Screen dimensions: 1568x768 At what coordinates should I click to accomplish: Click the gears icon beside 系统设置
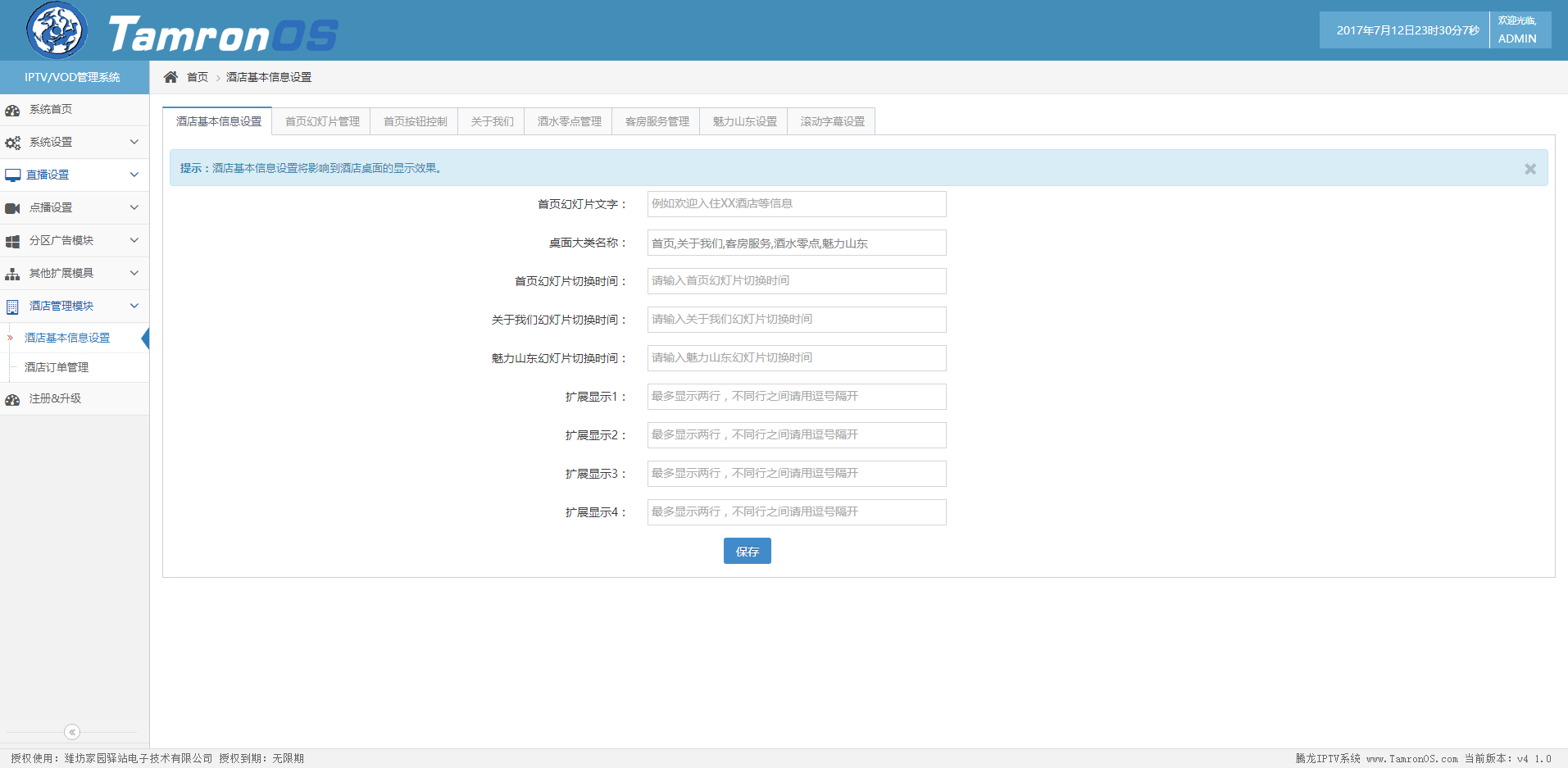coord(12,143)
